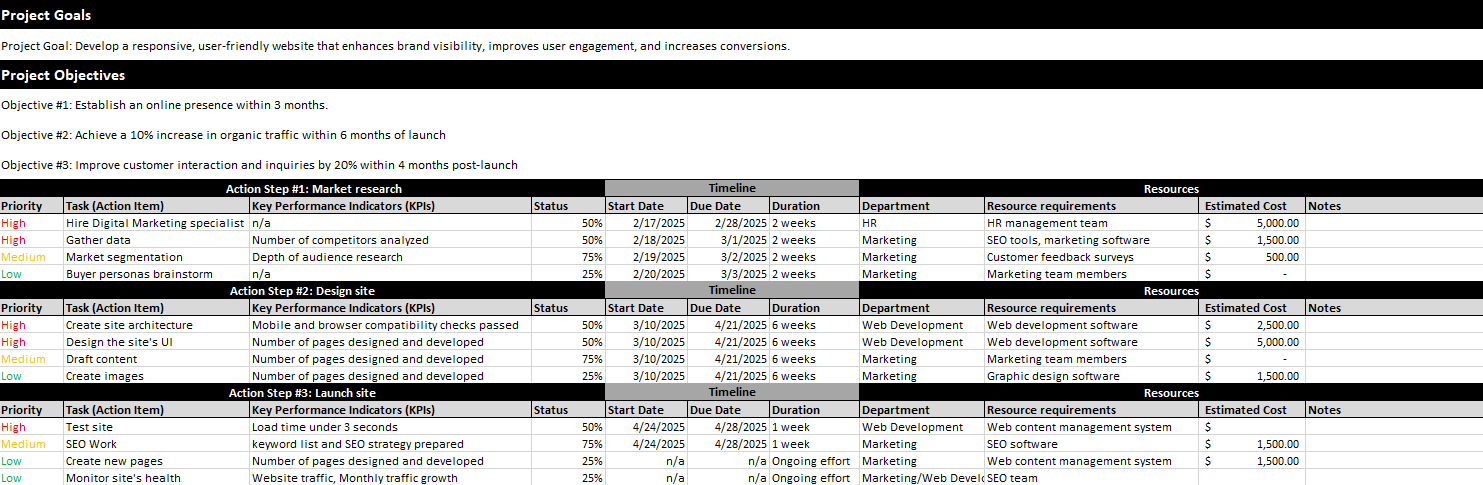Click the 'Depth of audience research' KPI cell

(390, 257)
